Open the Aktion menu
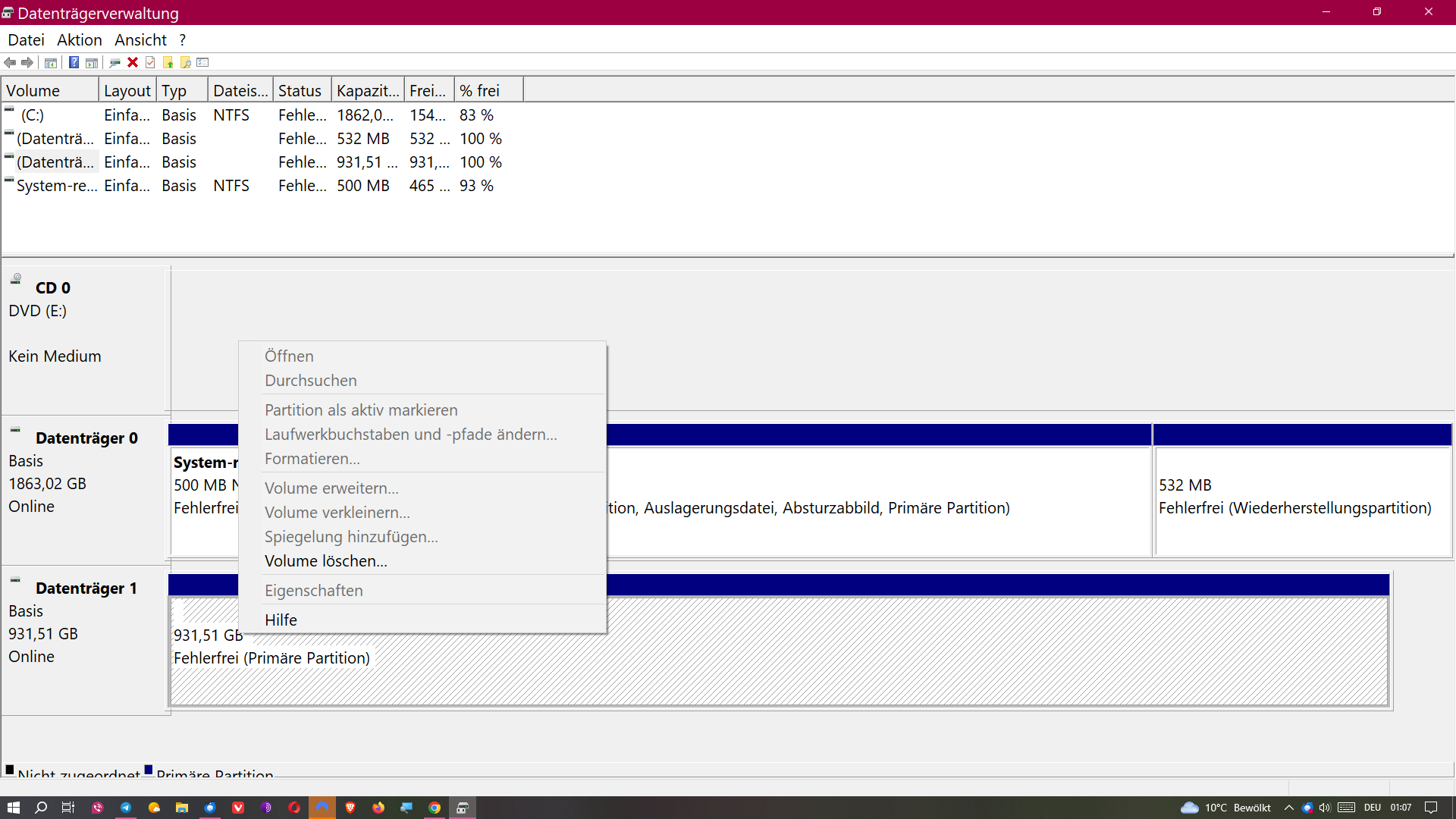 (x=79, y=40)
